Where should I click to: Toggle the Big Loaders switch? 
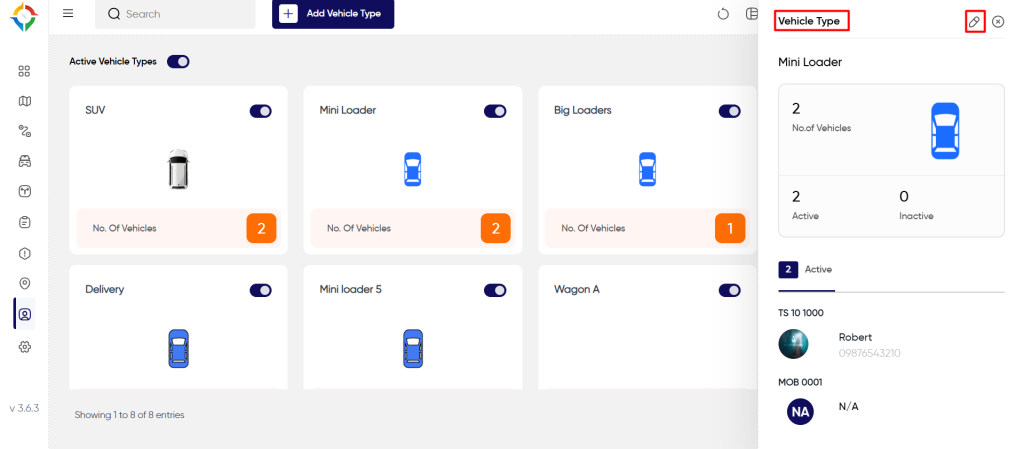[729, 111]
